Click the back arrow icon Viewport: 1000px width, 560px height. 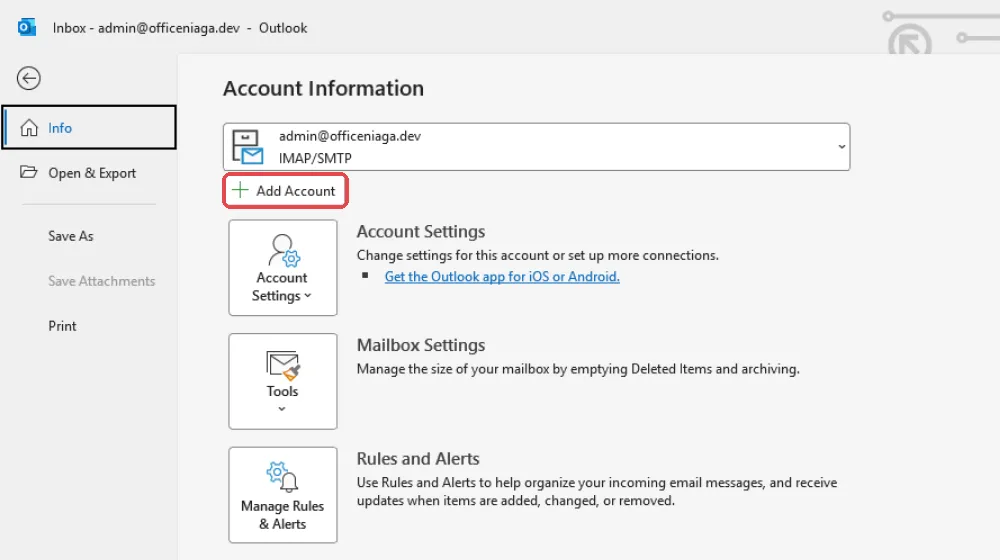[x=29, y=78]
